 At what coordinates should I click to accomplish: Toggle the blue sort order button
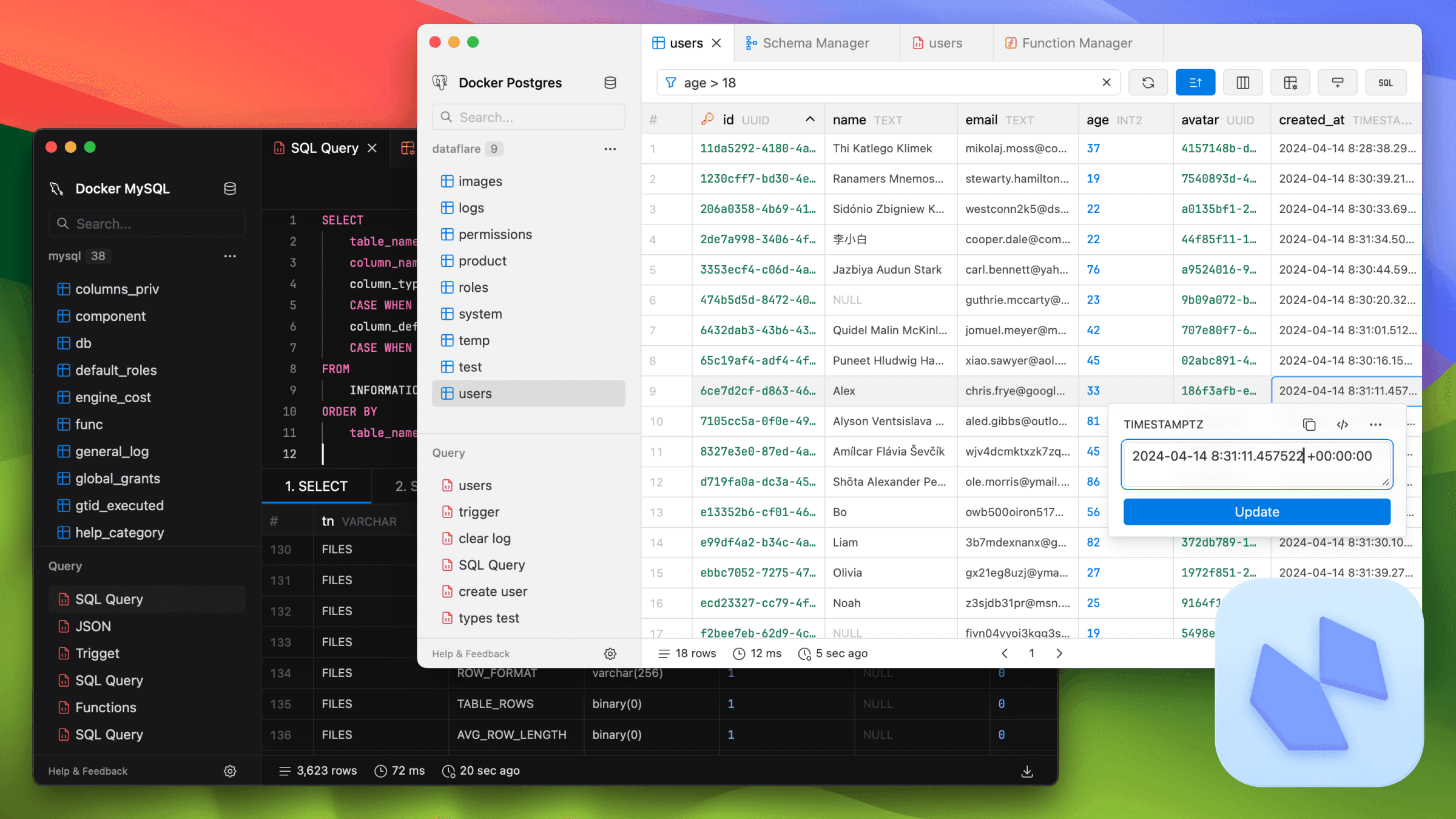(x=1195, y=83)
